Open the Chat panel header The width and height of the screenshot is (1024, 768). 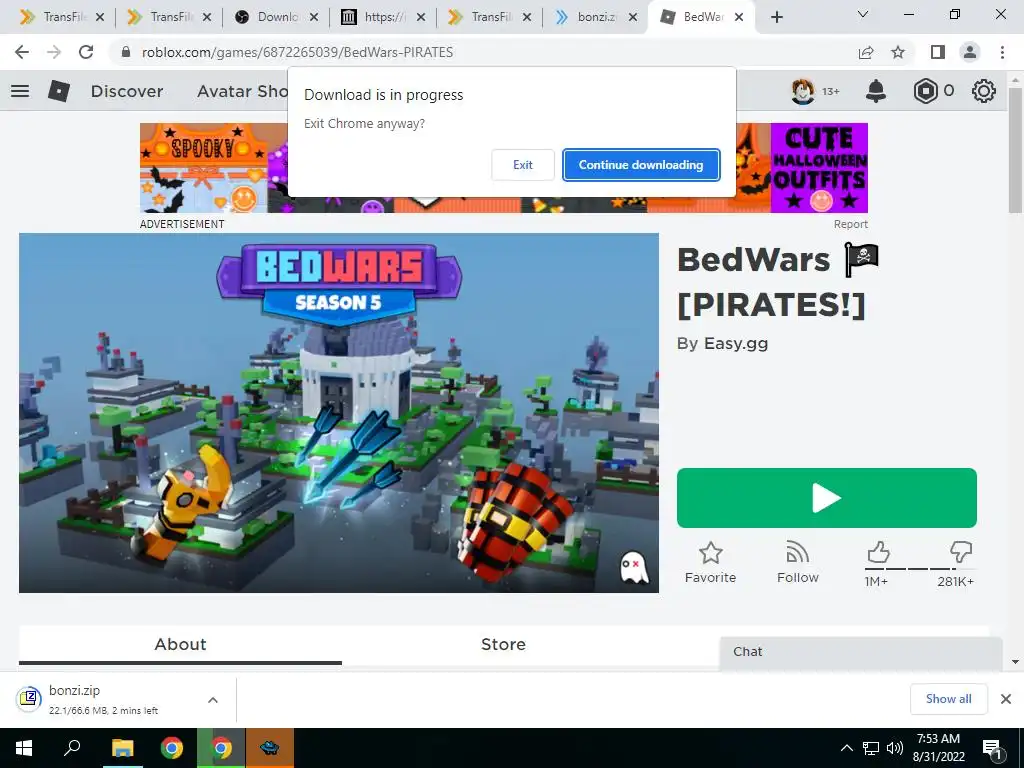coord(861,652)
